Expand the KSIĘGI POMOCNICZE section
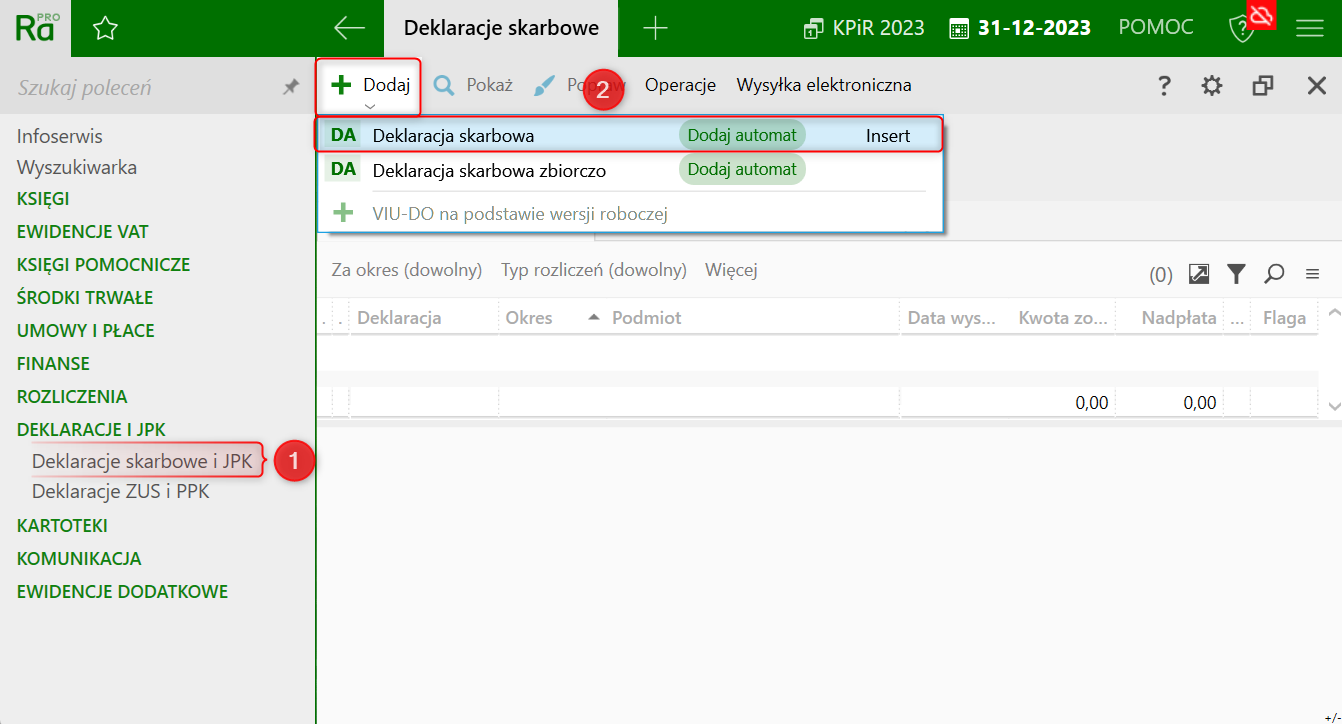This screenshot has height=724, width=1342. tap(104, 265)
